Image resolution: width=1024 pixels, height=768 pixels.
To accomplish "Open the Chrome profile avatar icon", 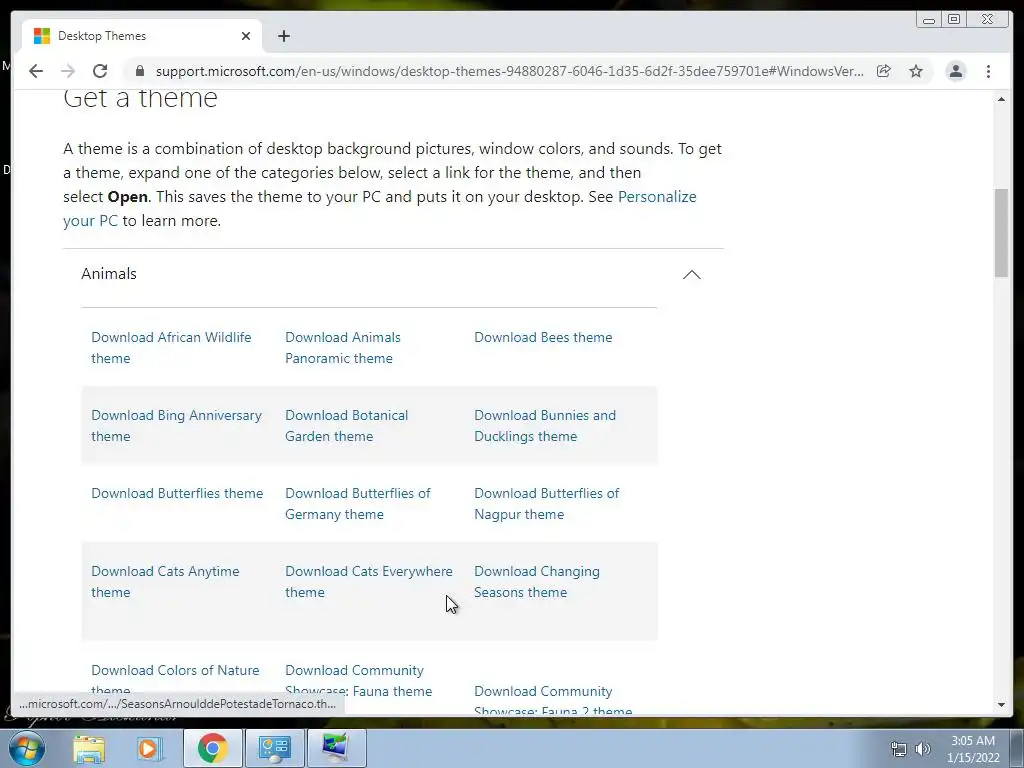I will click(955, 71).
